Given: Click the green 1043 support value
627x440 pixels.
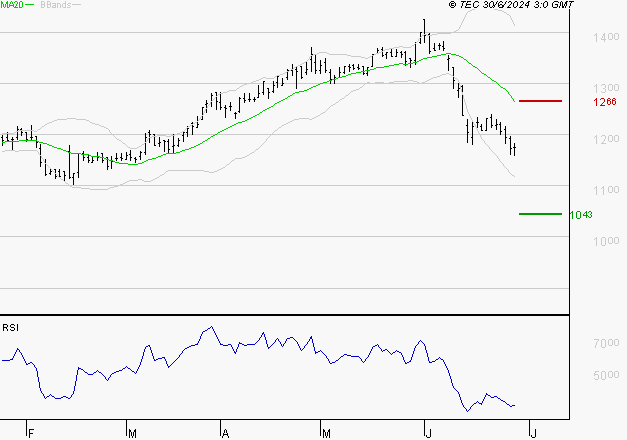Looking at the screenshot, I should 581,215.
